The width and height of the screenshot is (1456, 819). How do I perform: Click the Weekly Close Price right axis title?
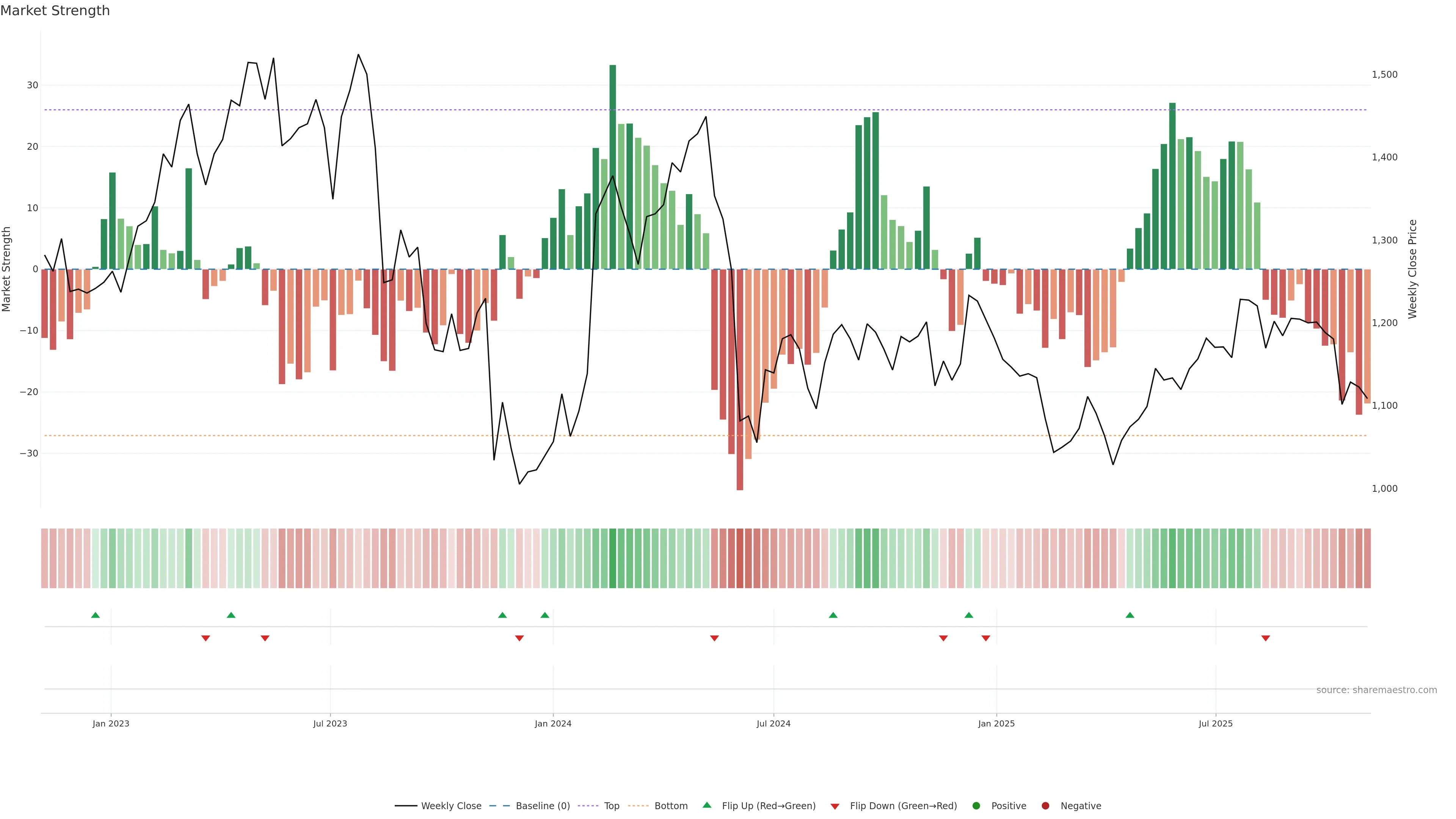point(1412,269)
